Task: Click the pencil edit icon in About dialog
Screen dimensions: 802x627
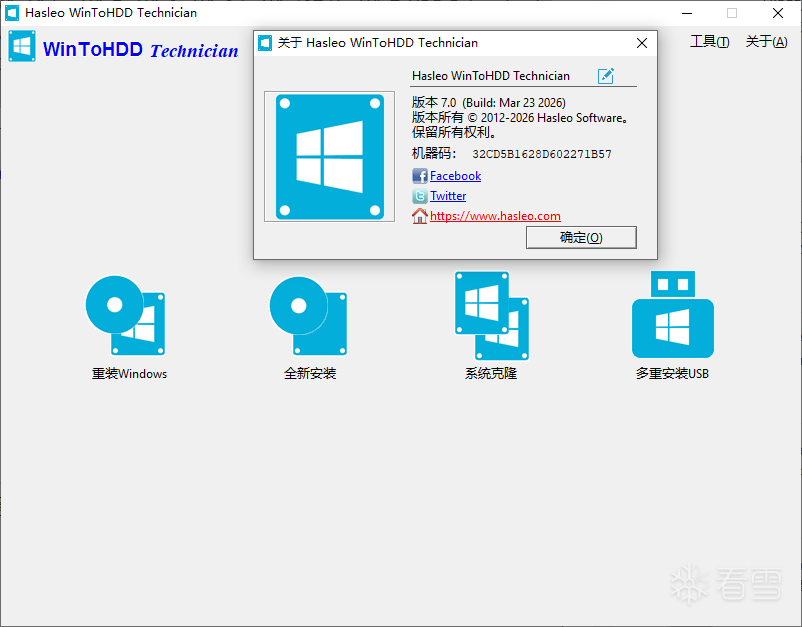Action: (x=606, y=76)
